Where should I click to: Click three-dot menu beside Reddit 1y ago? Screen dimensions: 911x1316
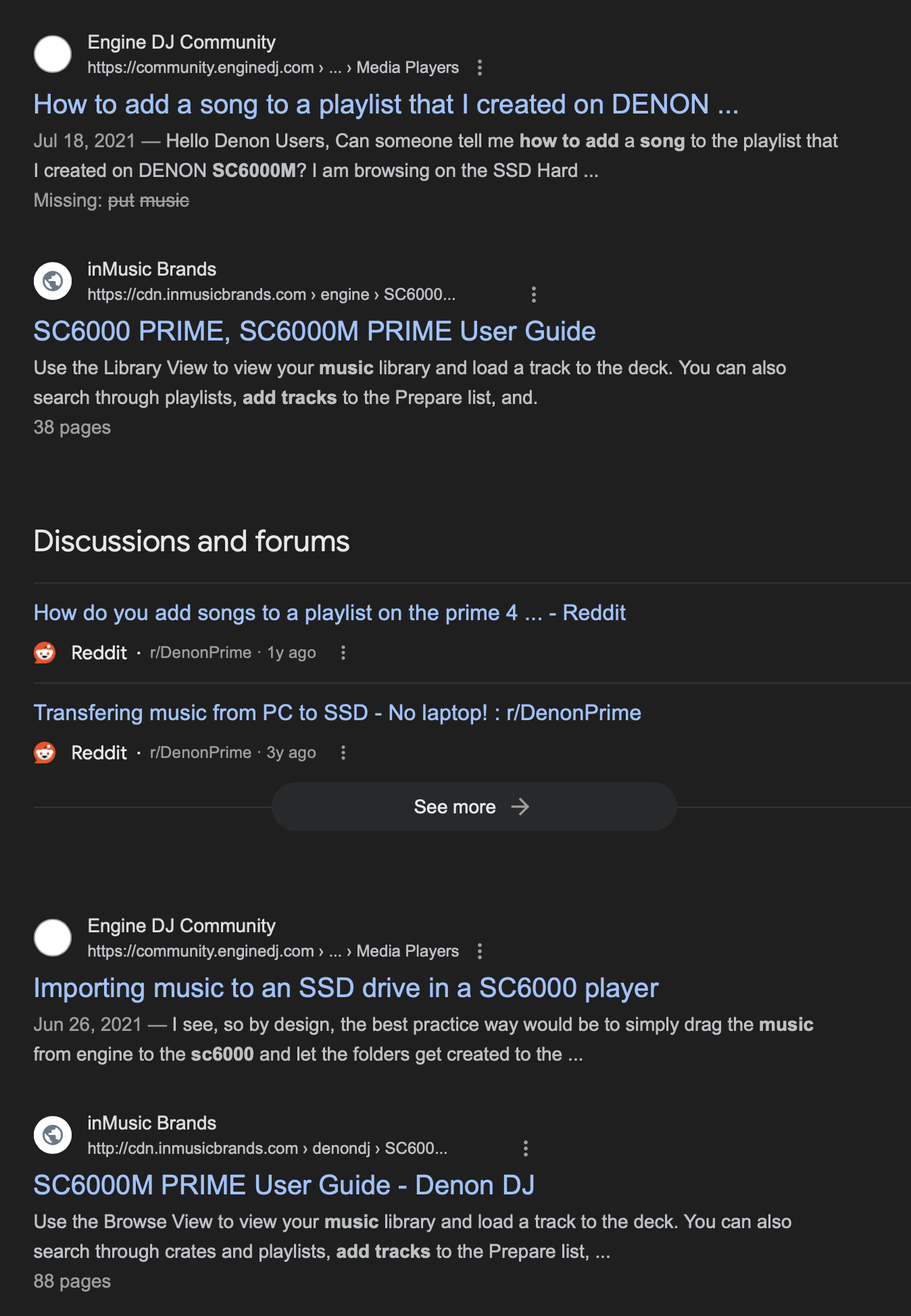(x=343, y=653)
